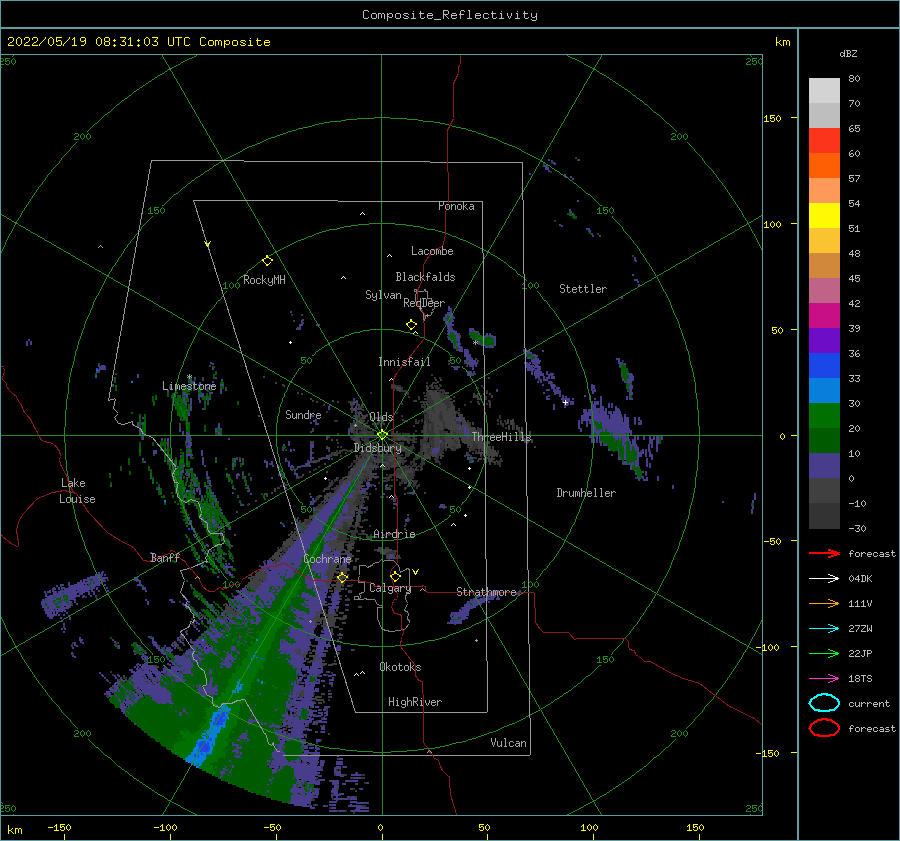
Task: Select the white 04DK arrow icon
Action: pyautogui.click(x=824, y=579)
